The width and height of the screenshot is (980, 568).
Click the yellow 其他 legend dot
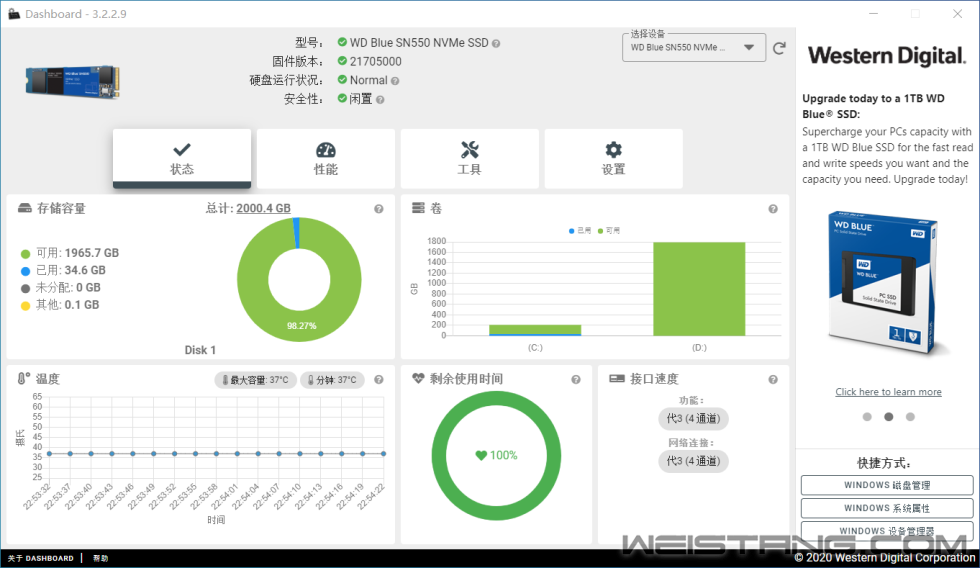(26, 306)
